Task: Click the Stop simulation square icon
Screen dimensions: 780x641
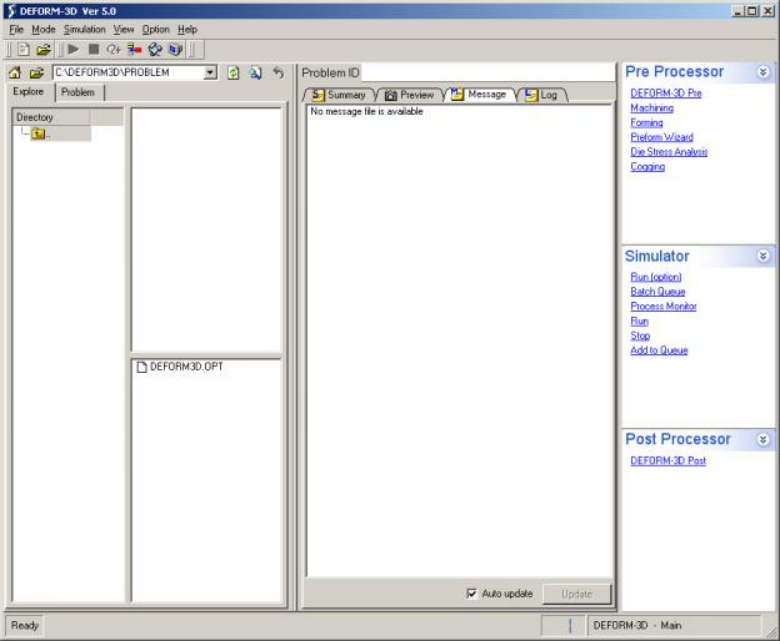Action: (x=94, y=49)
